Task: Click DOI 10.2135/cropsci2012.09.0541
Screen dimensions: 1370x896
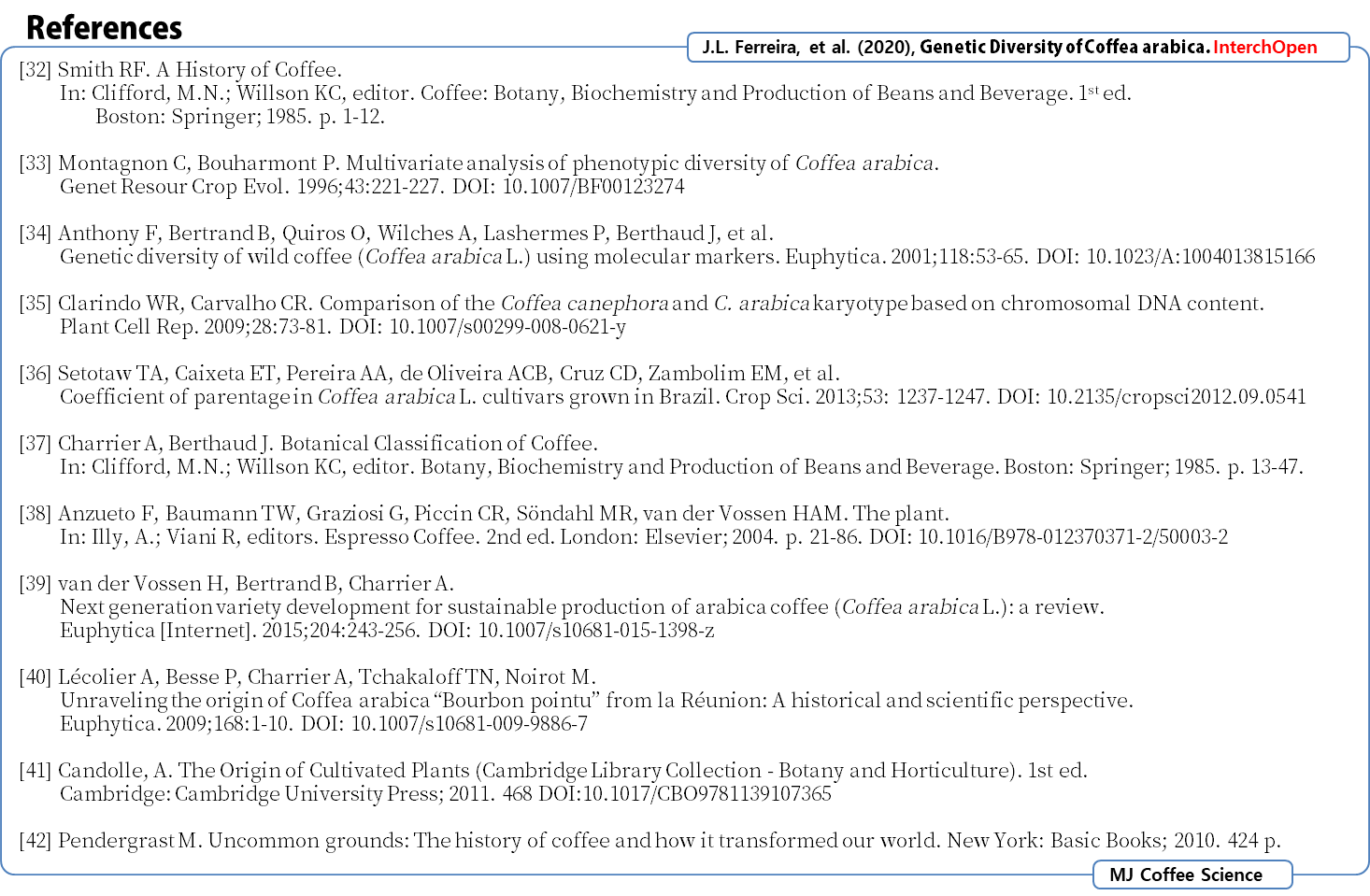Action: (x=1151, y=397)
